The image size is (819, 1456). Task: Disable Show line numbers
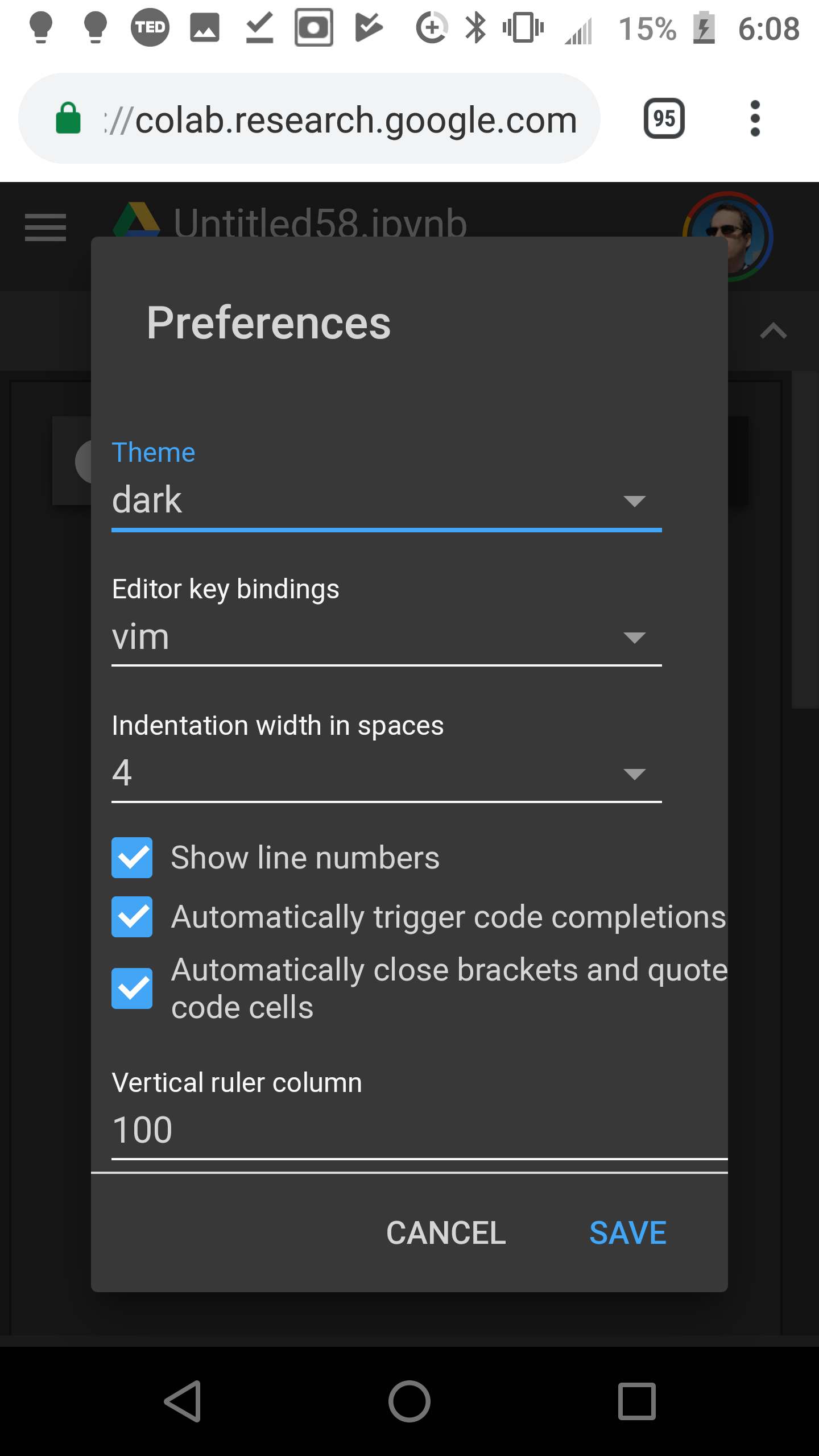point(132,858)
